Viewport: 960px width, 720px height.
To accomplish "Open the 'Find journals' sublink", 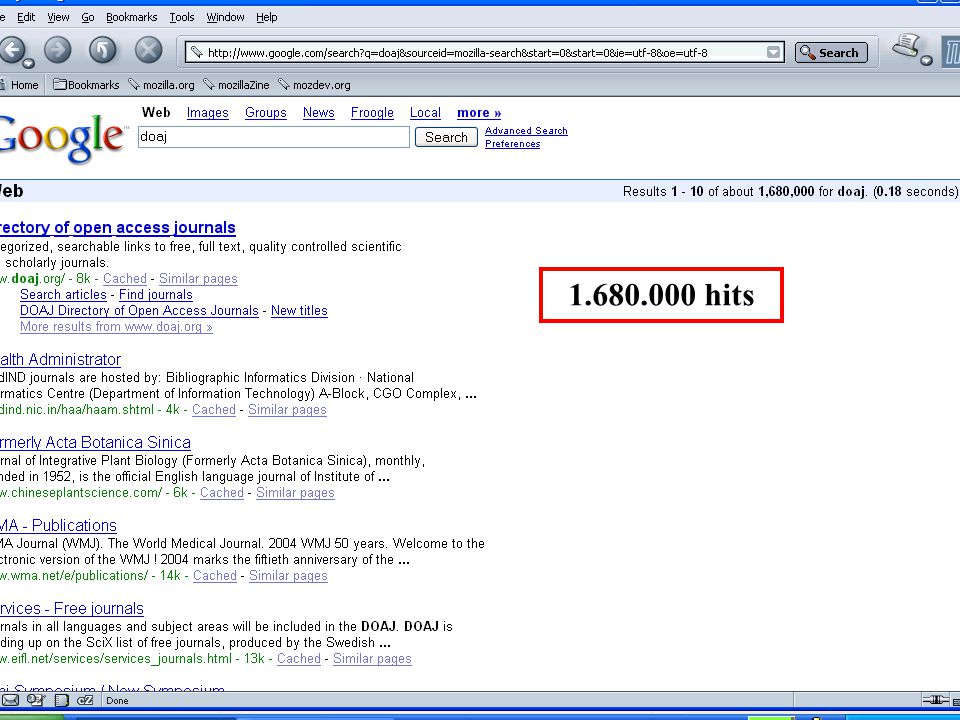I will 156,294.
